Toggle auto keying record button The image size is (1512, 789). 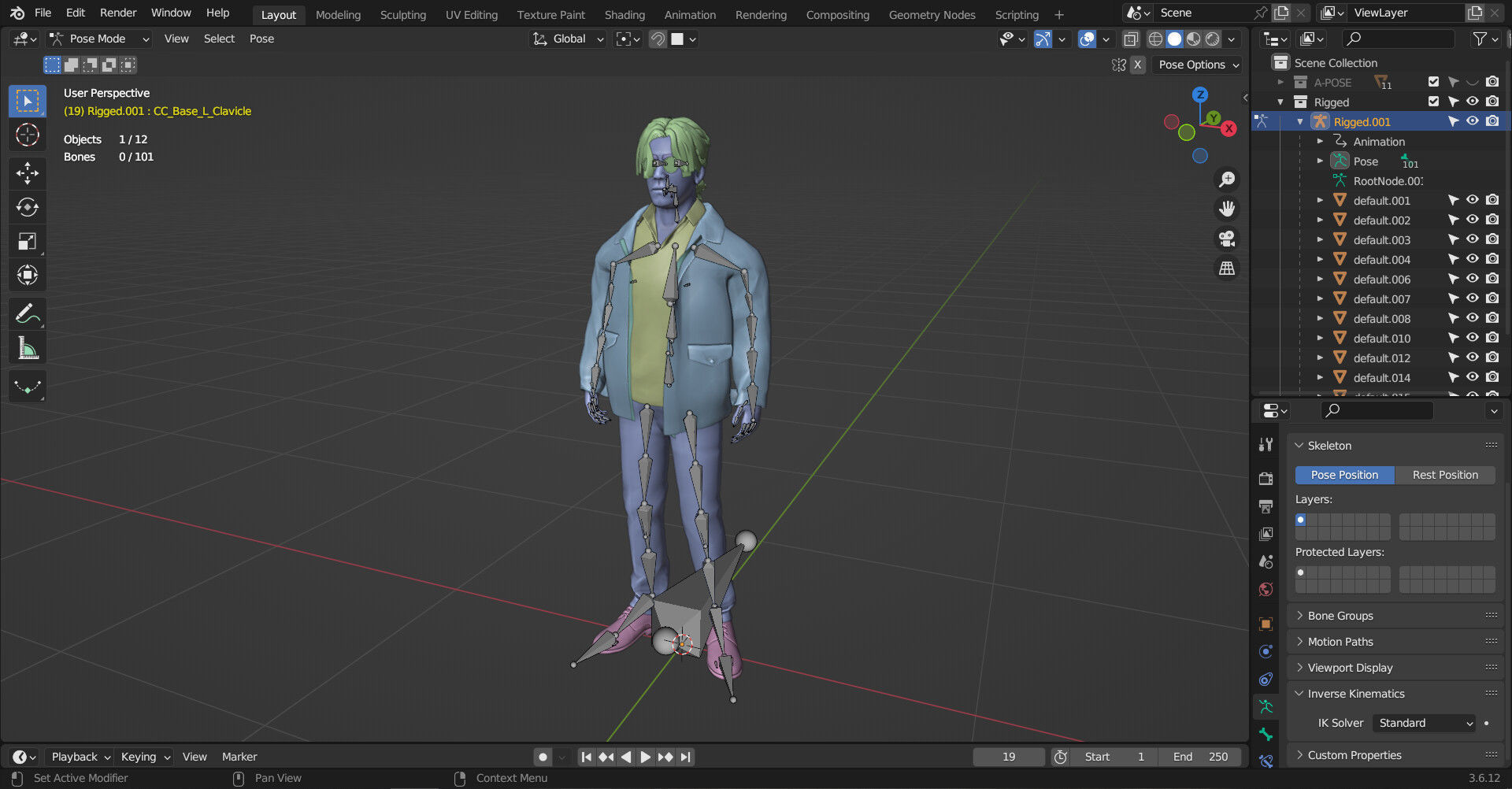[x=543, y=757]
